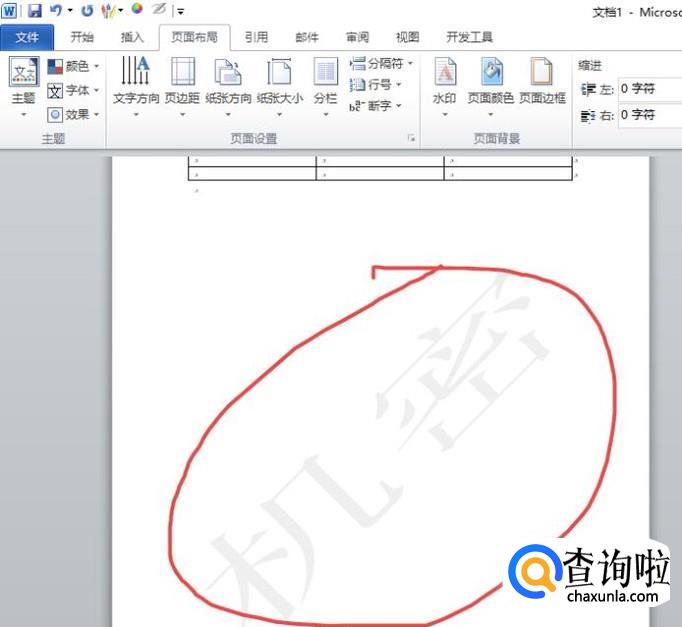Open the 纸张大小 paper size menu
Screen dimensions: 682x627
280,86
